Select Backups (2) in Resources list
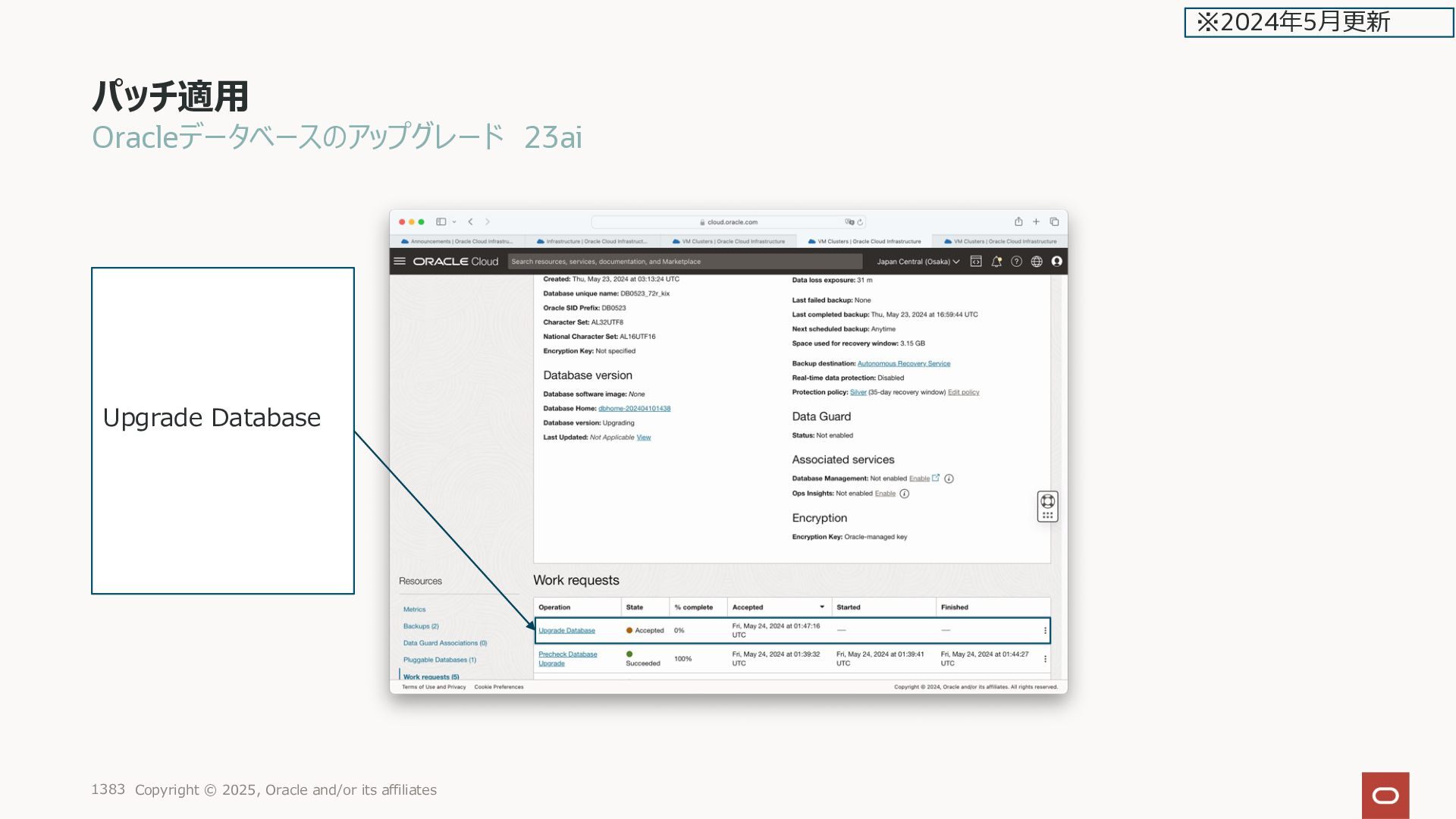1456x819 pixels. pyautogui.click(x=421, y=626)
